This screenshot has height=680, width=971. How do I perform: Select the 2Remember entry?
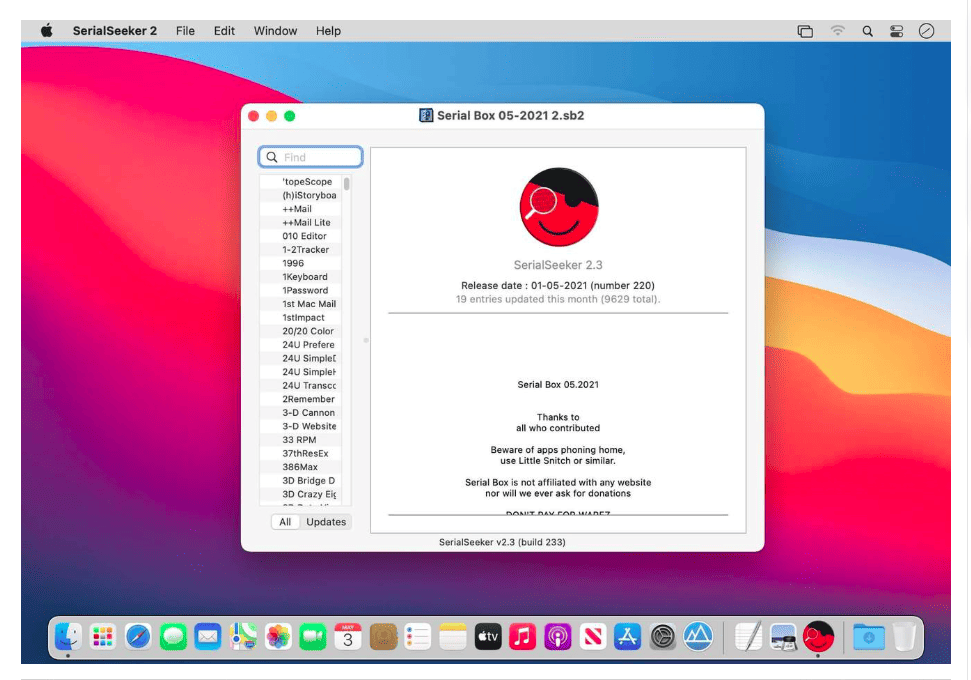300,399
